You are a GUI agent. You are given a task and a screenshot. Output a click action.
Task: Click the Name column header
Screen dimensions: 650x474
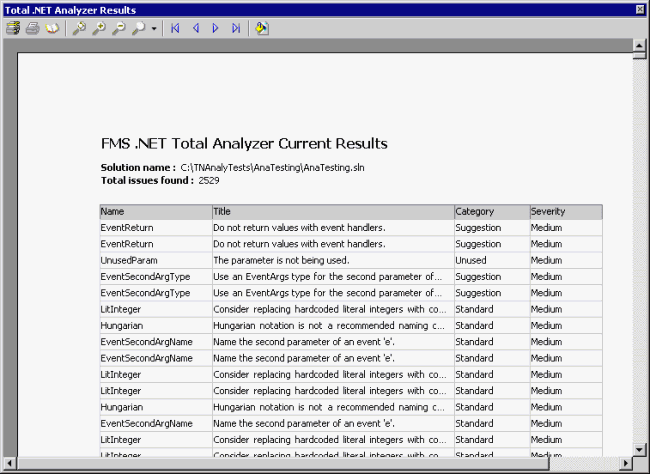(x=156, y=211)
